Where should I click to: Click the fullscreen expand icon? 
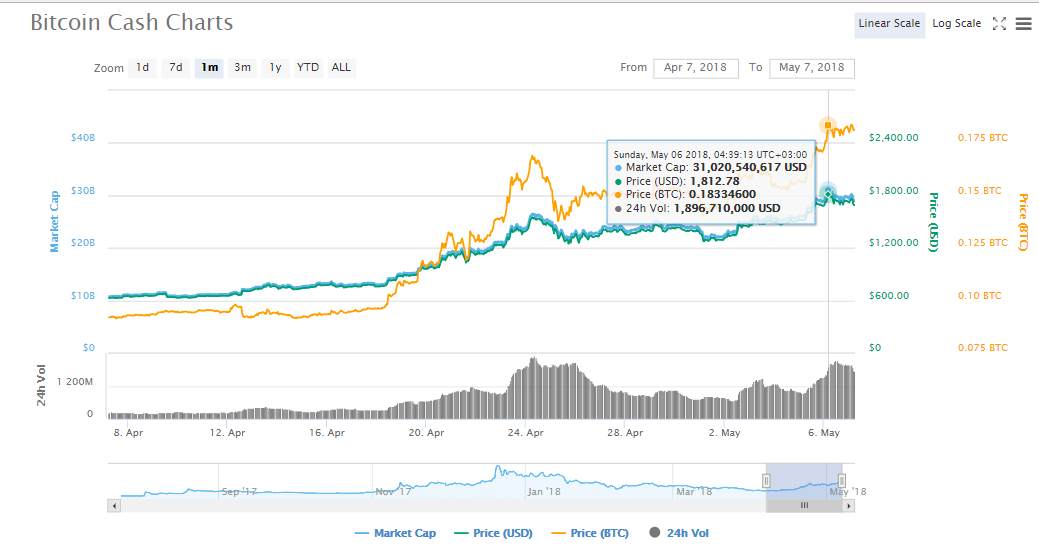tap(998, 24)
